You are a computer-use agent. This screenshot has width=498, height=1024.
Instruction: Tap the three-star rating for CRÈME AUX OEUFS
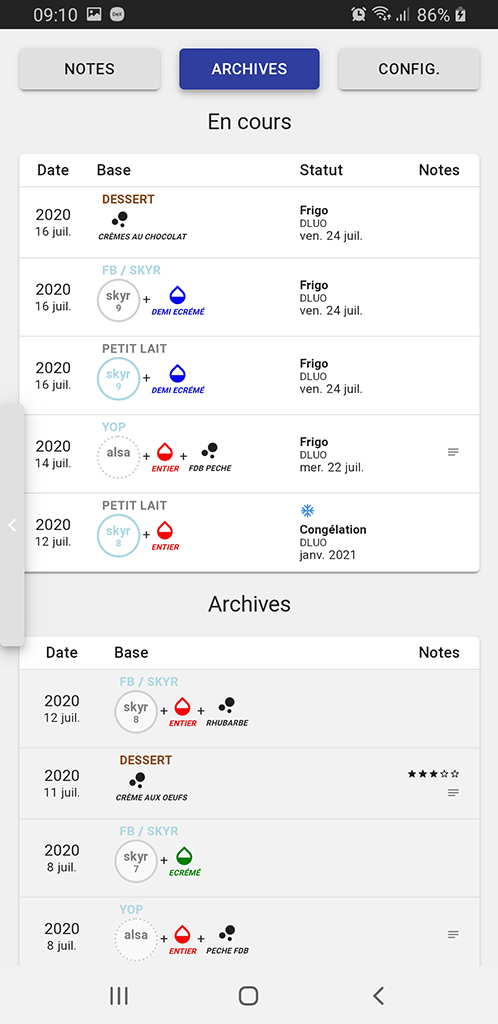click(x=433, y=774)
